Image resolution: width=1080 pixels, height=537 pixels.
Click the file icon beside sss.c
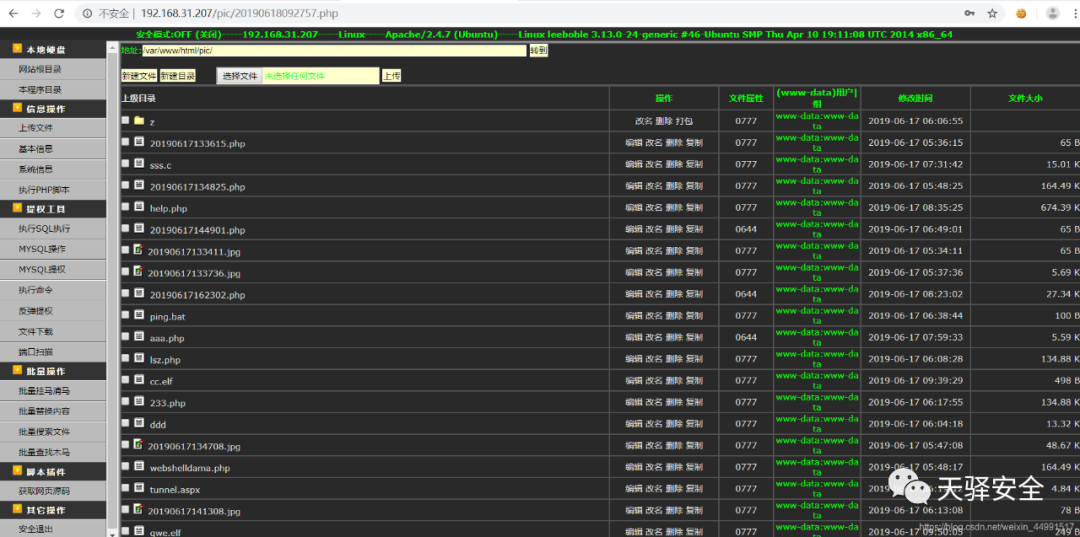coord(139,164)
